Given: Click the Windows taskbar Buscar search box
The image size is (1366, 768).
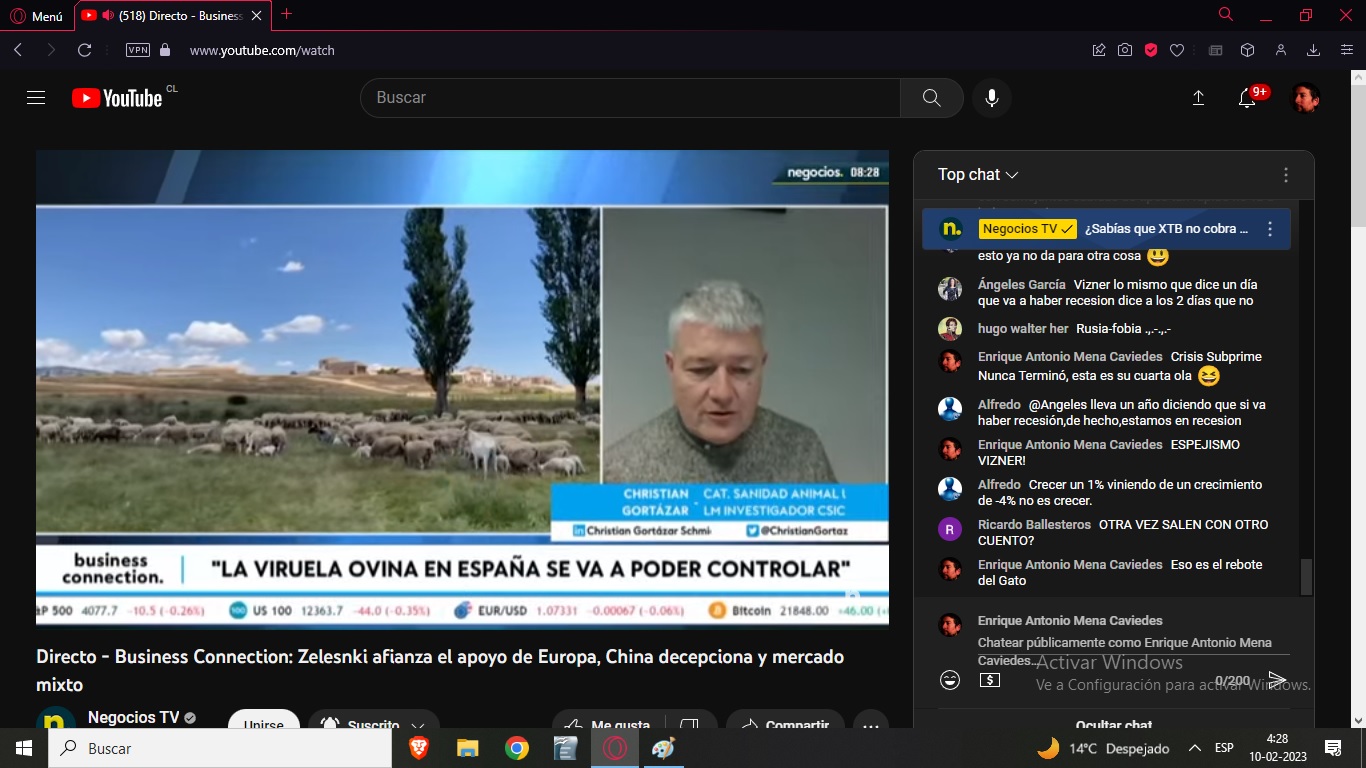Looking at the screenshot, I should pyautogui.click(x=220, y=748).
